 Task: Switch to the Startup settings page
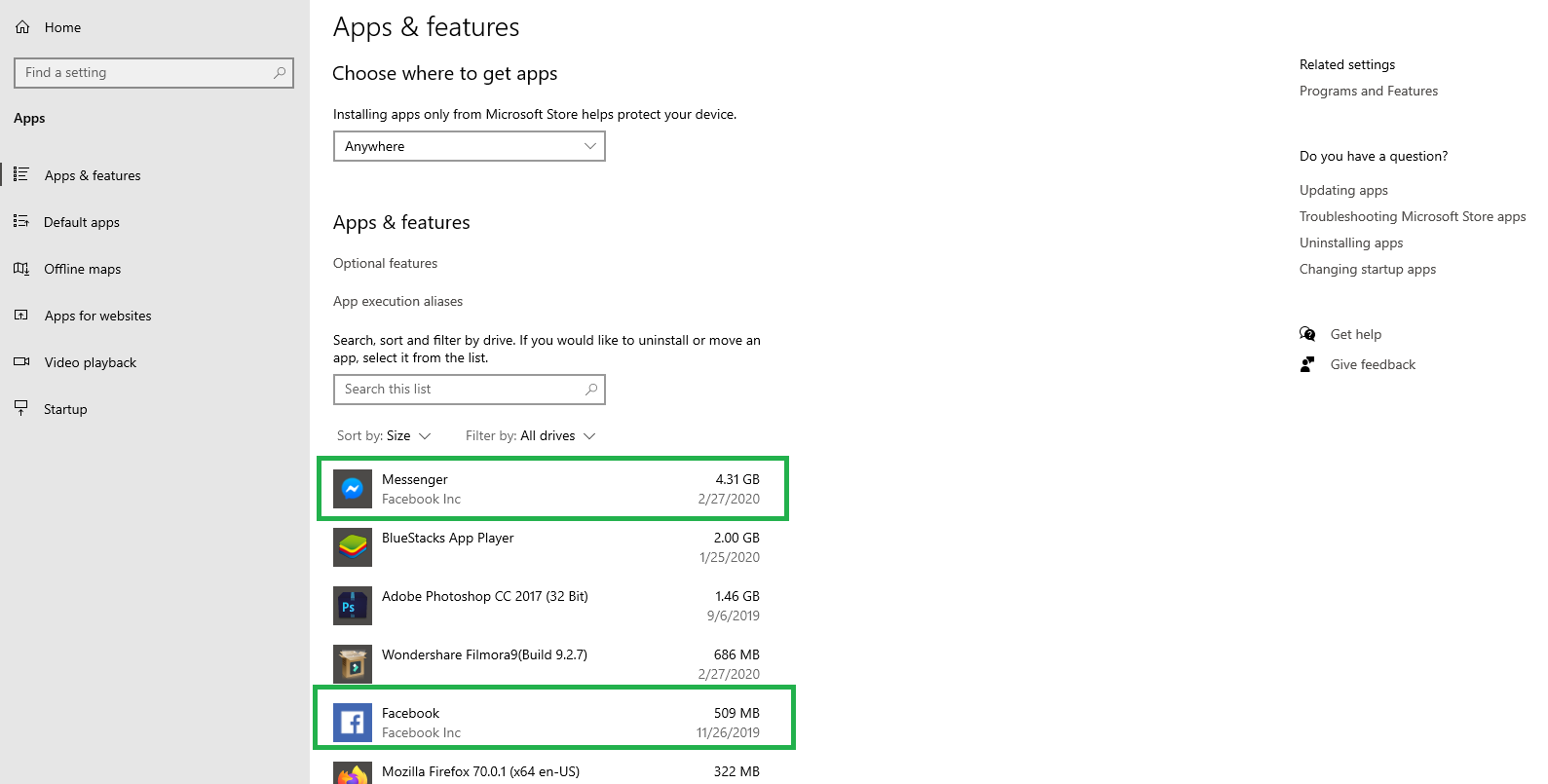pyautogui.click(x=65, y=409)
